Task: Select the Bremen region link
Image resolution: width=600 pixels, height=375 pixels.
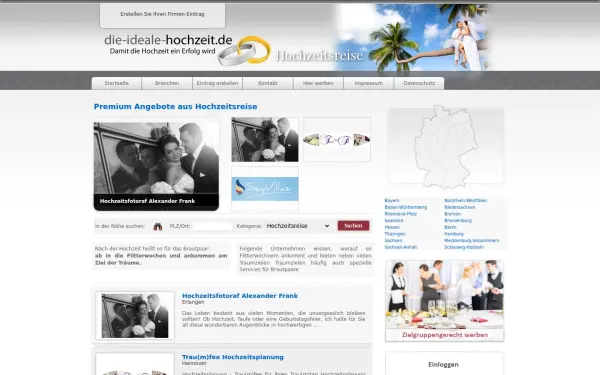Action: 453,214
